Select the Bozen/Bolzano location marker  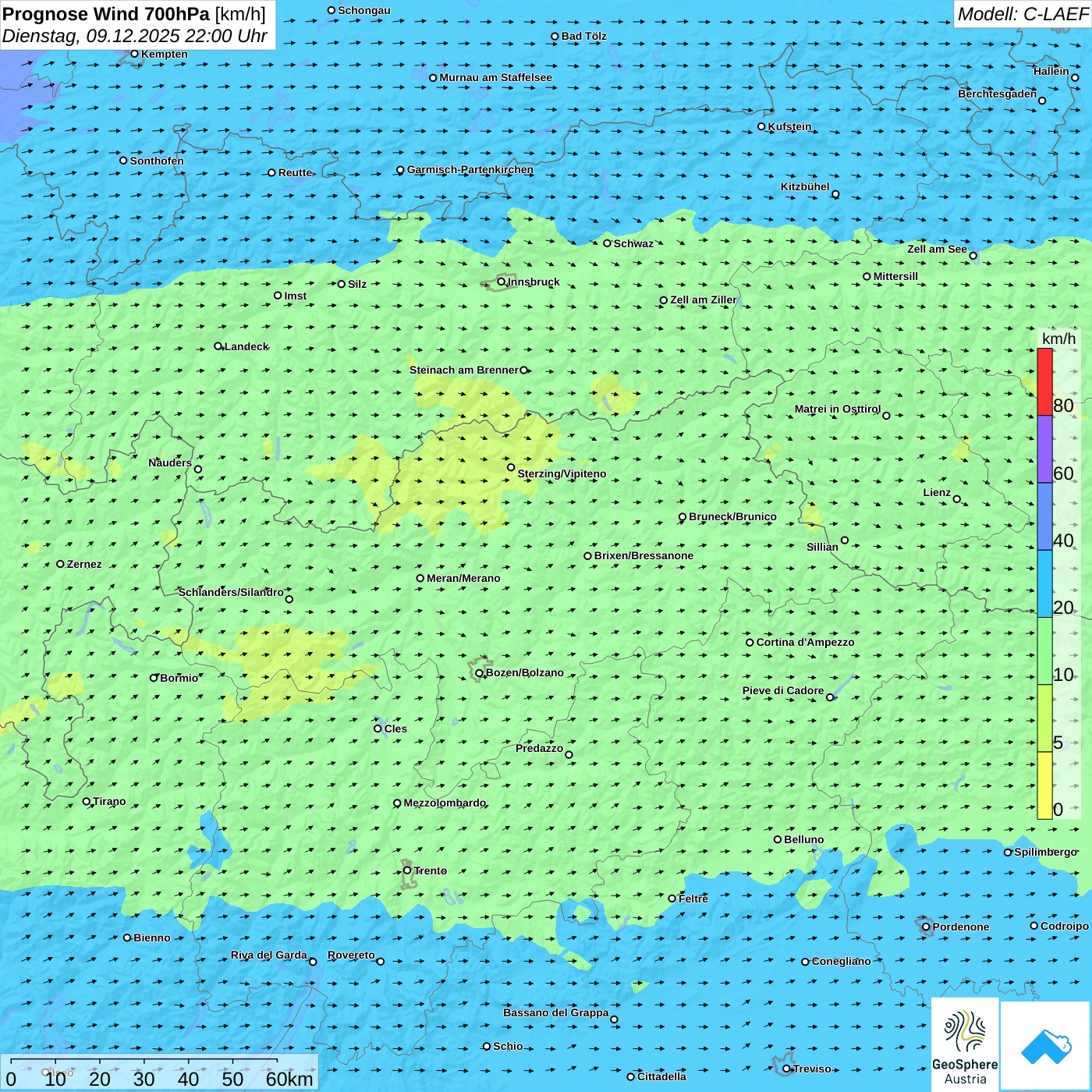tap(480, 673)
